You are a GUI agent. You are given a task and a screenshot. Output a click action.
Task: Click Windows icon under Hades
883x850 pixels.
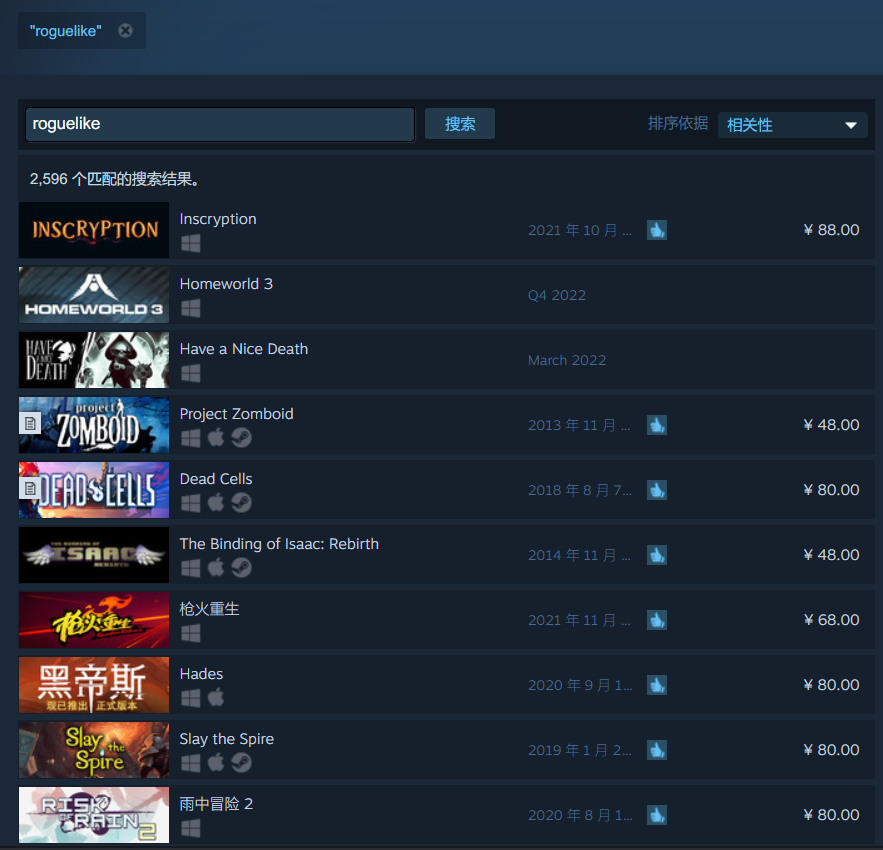click(191, 698)
